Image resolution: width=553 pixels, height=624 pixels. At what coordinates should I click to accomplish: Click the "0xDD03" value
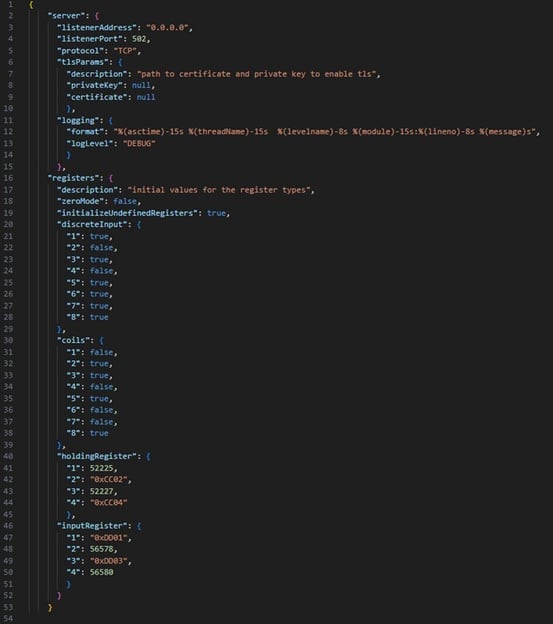109,561
